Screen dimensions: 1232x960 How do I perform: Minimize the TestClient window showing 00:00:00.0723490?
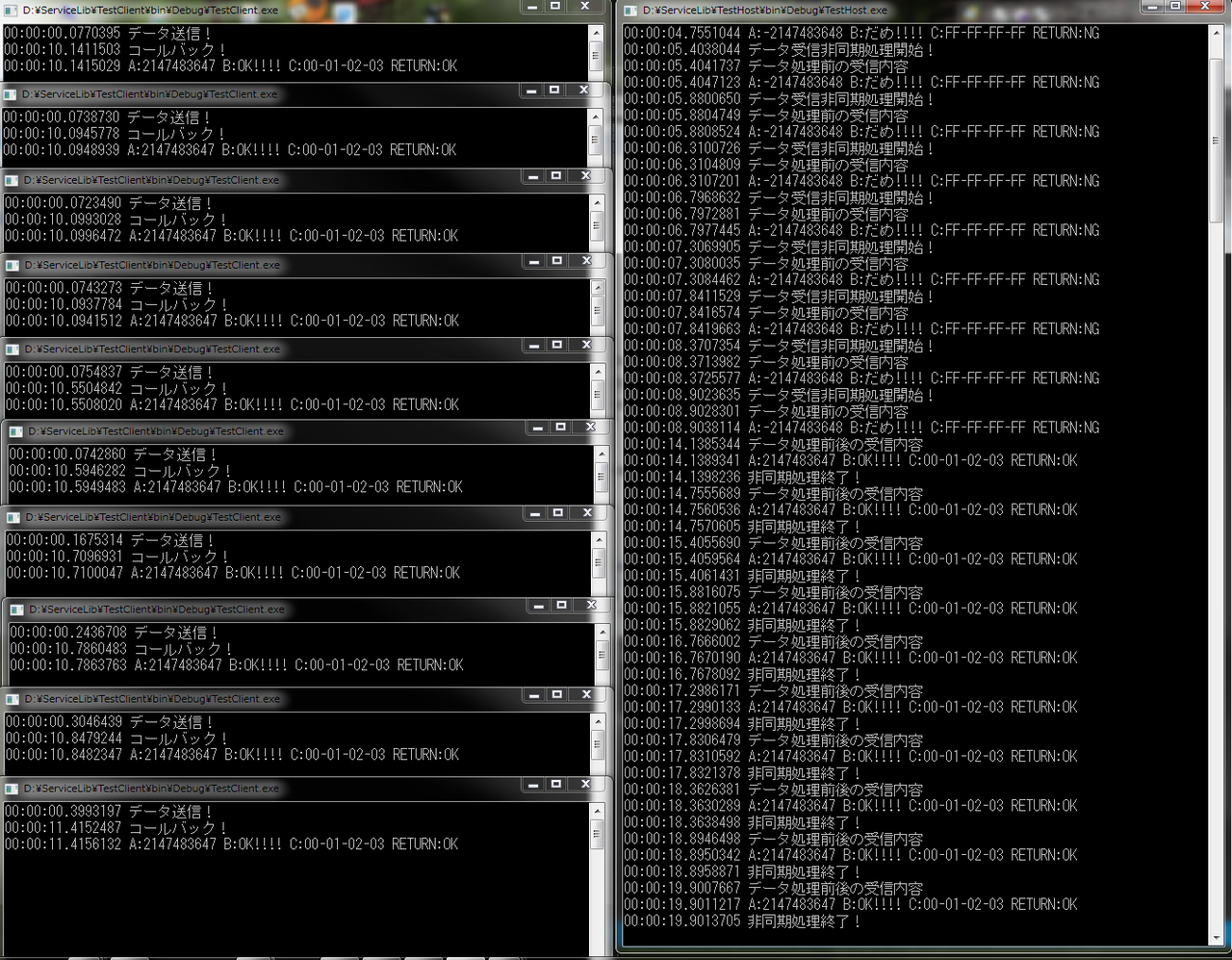[x=532, y=176]
